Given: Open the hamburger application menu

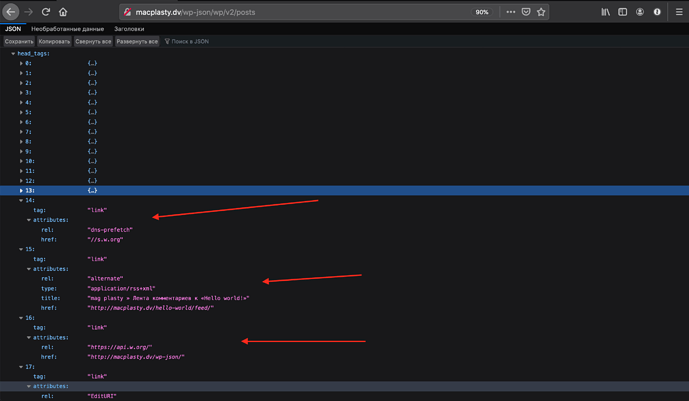Looking at the screenshot, I should pyautogui.click(x=679, y=12).
